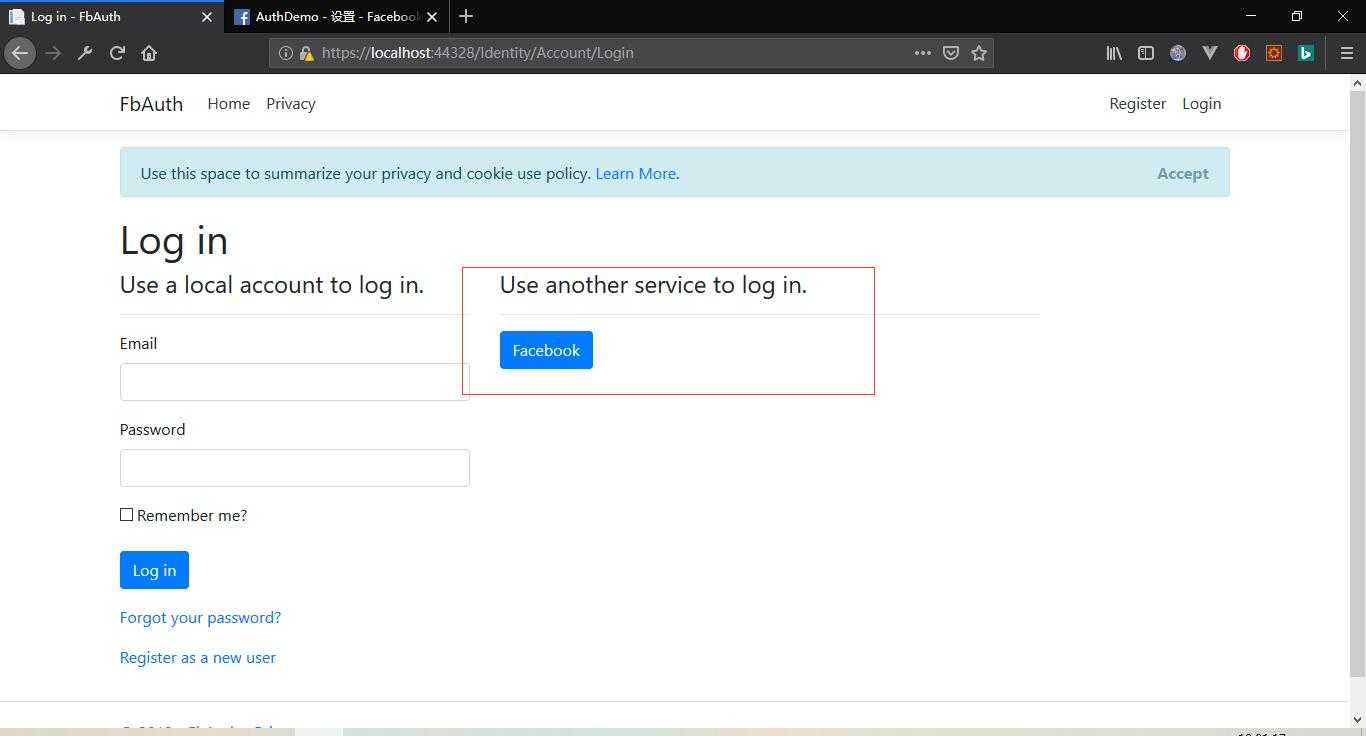Reload the page with the refresh icon
Screen dimensions: 1366x736
(x=117, y=53)
